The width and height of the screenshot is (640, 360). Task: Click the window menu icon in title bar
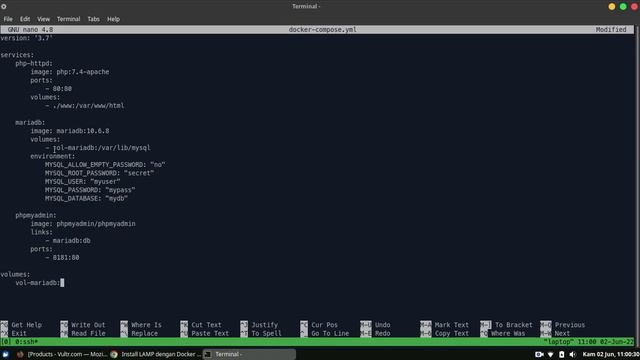(x=4, y=7)
